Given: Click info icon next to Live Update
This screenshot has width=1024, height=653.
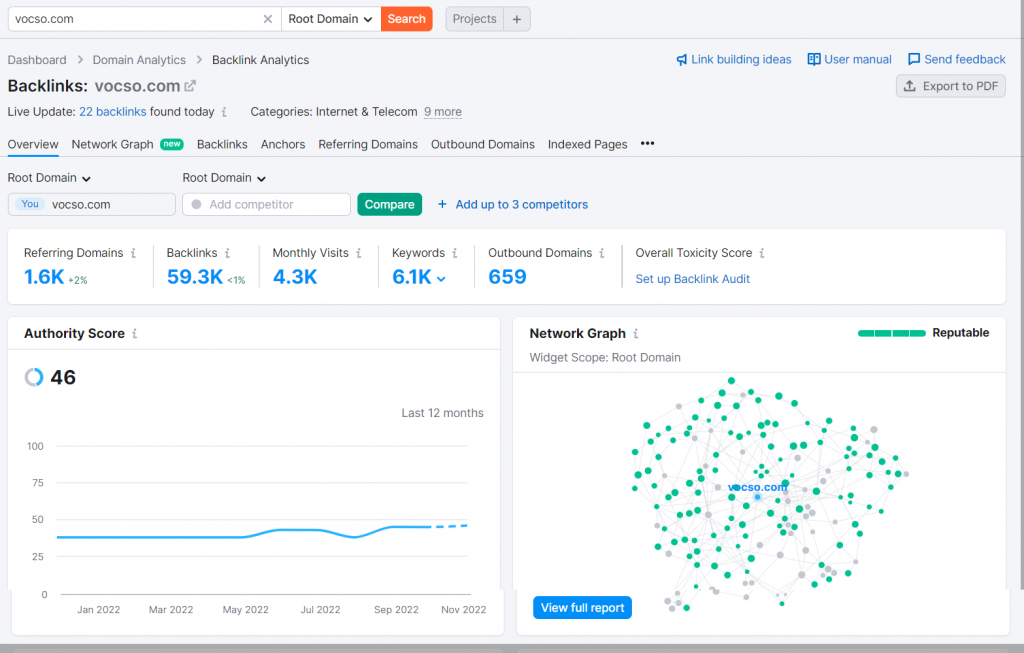Looking at the screenshot, I should (224, 112).
